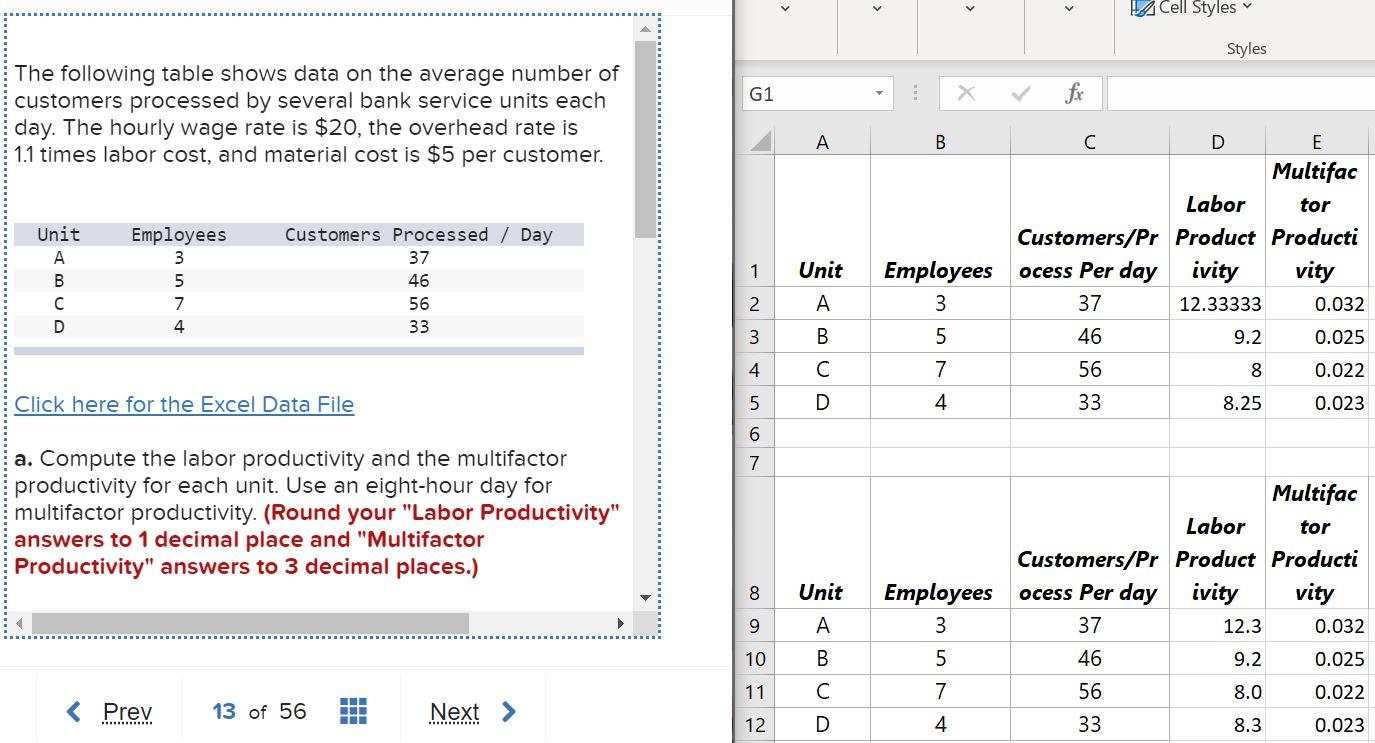The height and width of the screenshot is (743, 1375).
Task: Click cell B4 with value 7
Action: pos(940,370)
